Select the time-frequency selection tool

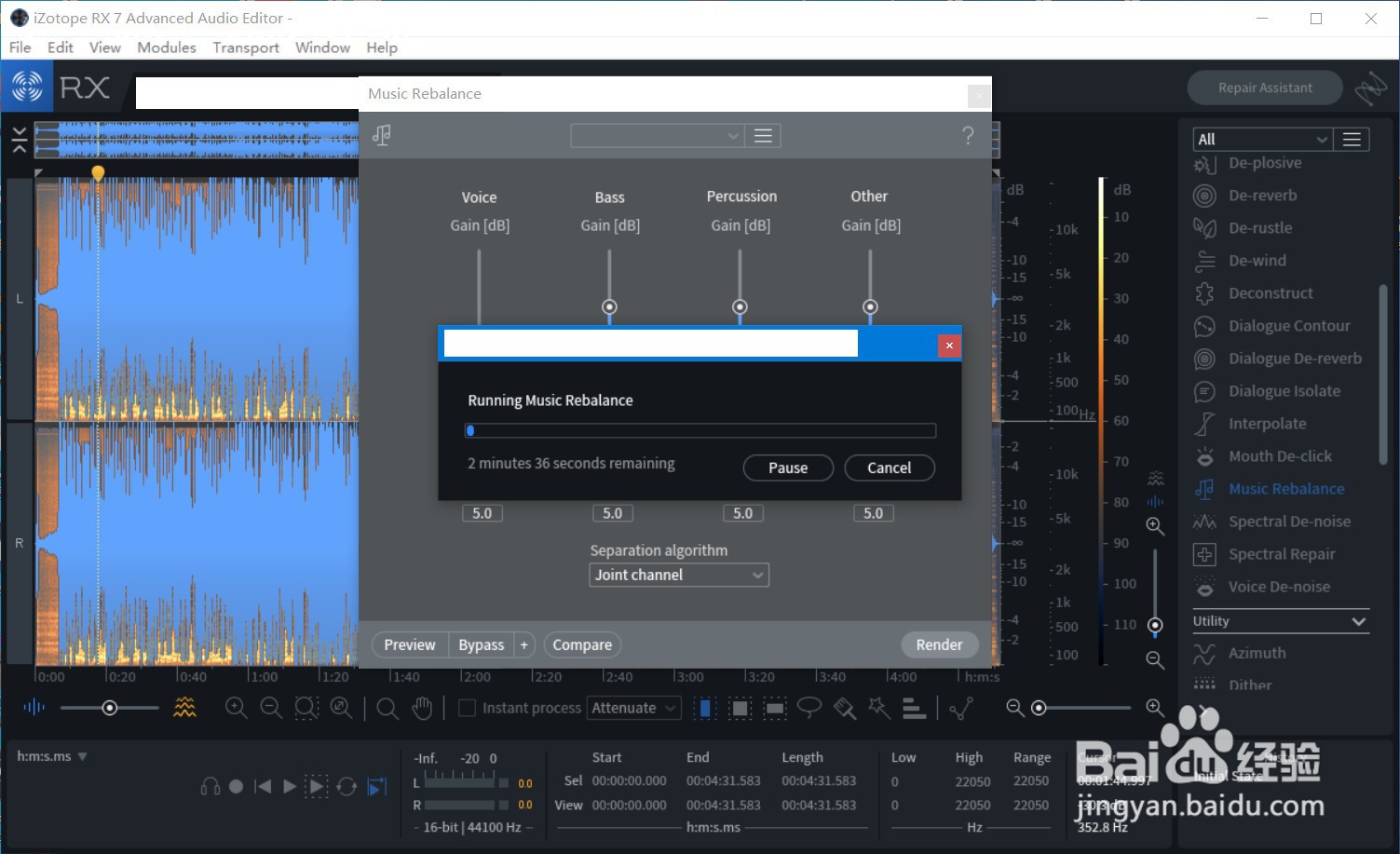point(741,709)
